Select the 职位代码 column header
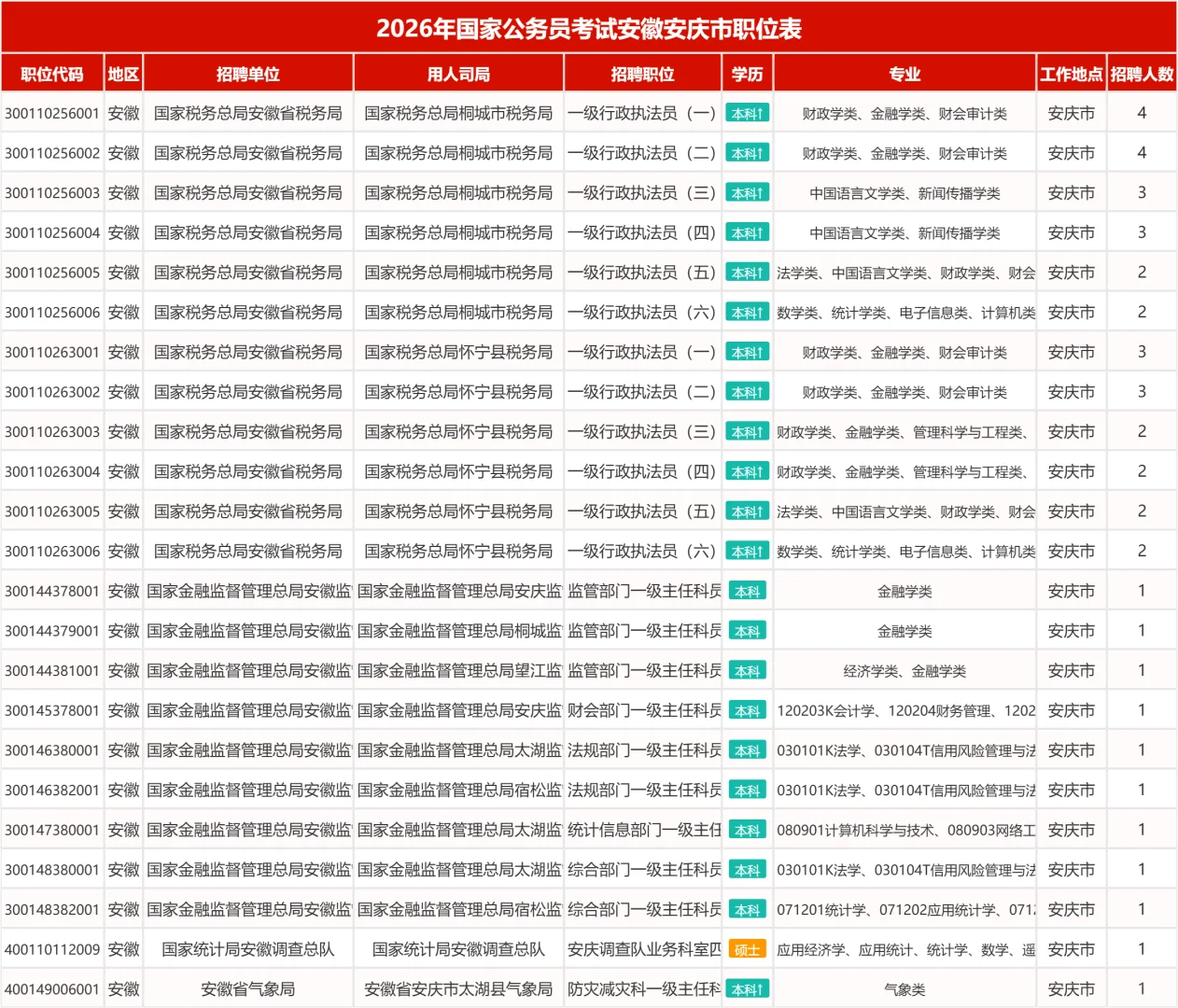Screen dimensions: 1178x1008 tap(52, 74)
